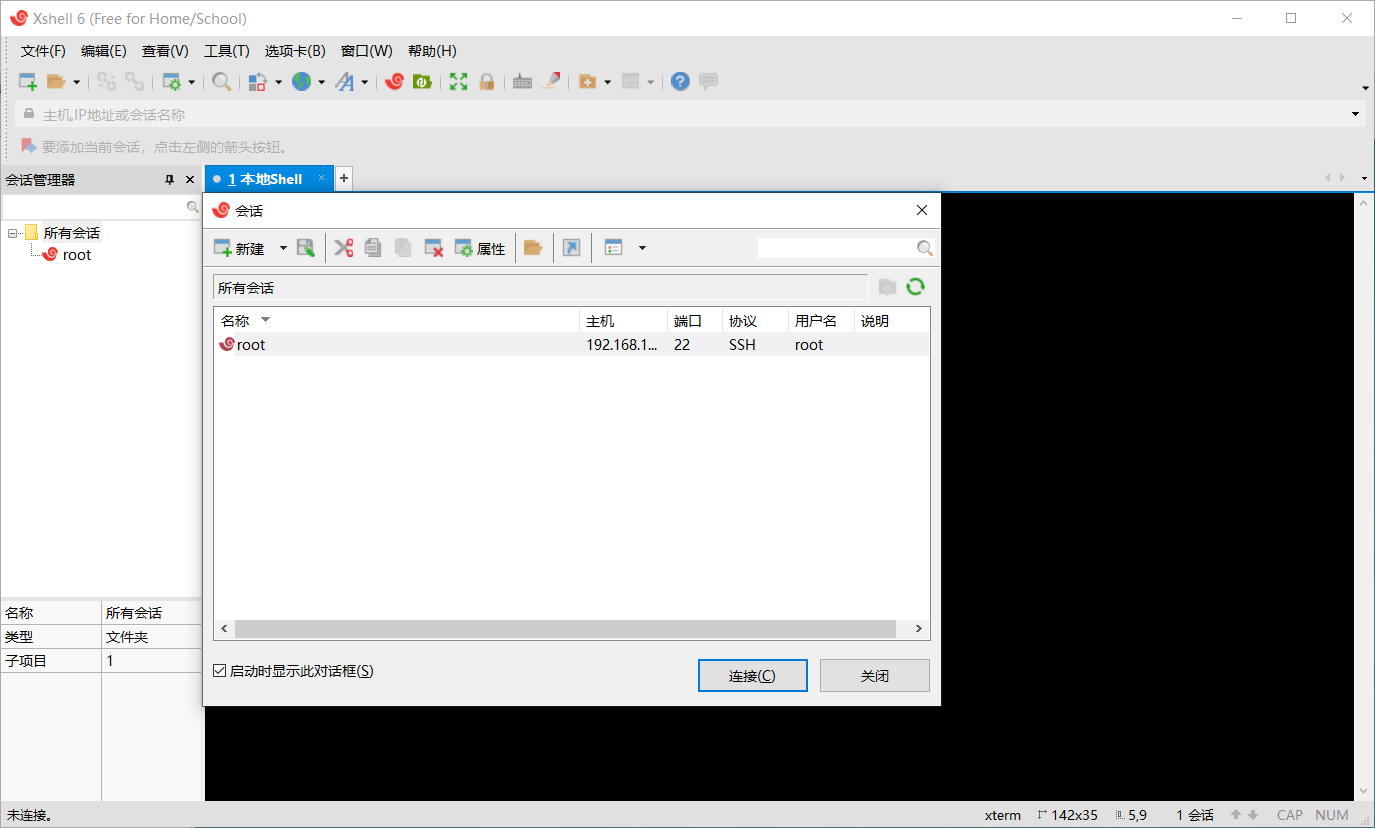Open dropdown arrow beside globe encoding icon
The height and width of the screenshot is (828, 1375).
(x=321, y=82)
